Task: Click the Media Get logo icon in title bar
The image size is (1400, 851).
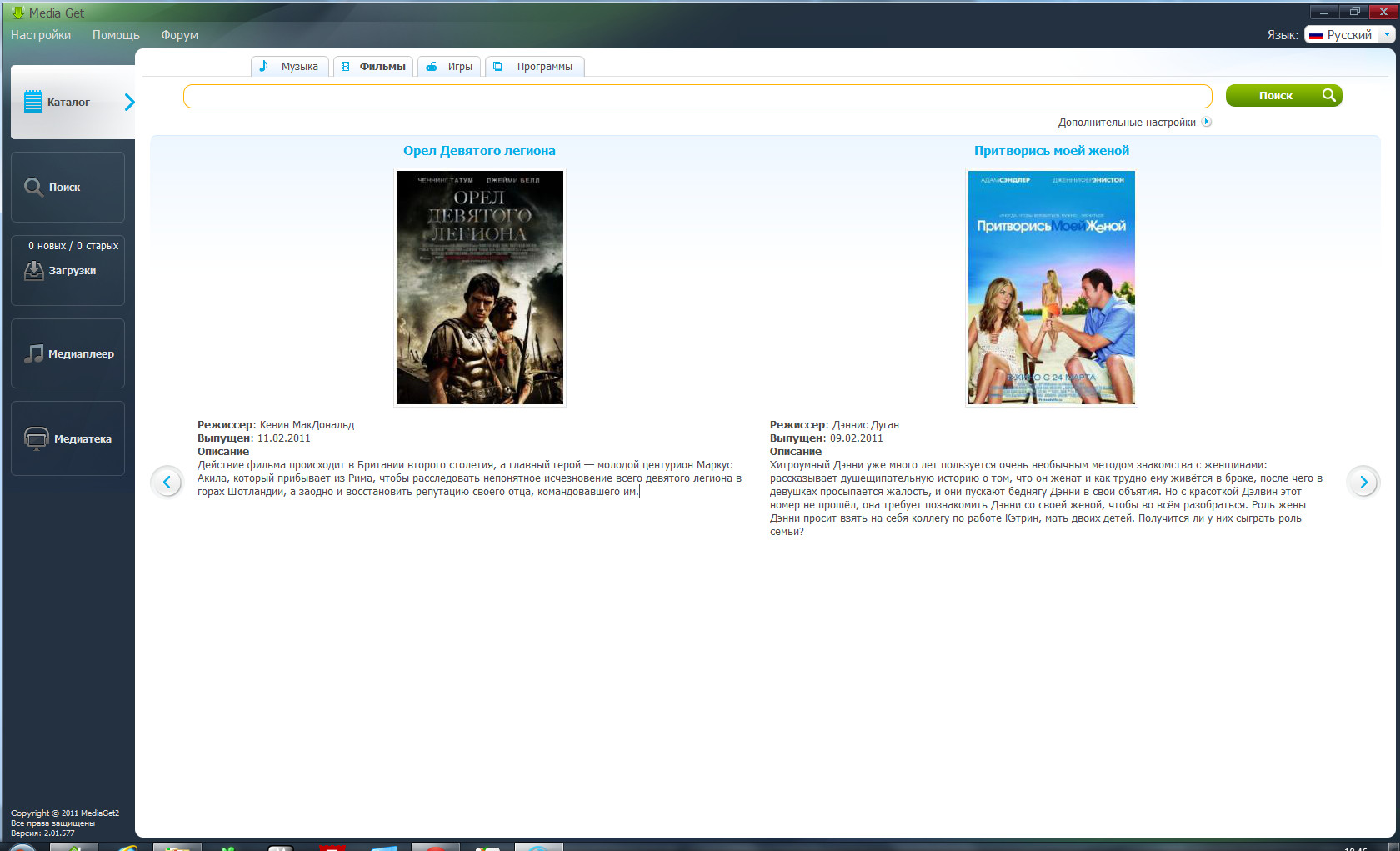Action: (x=17, y=13)
